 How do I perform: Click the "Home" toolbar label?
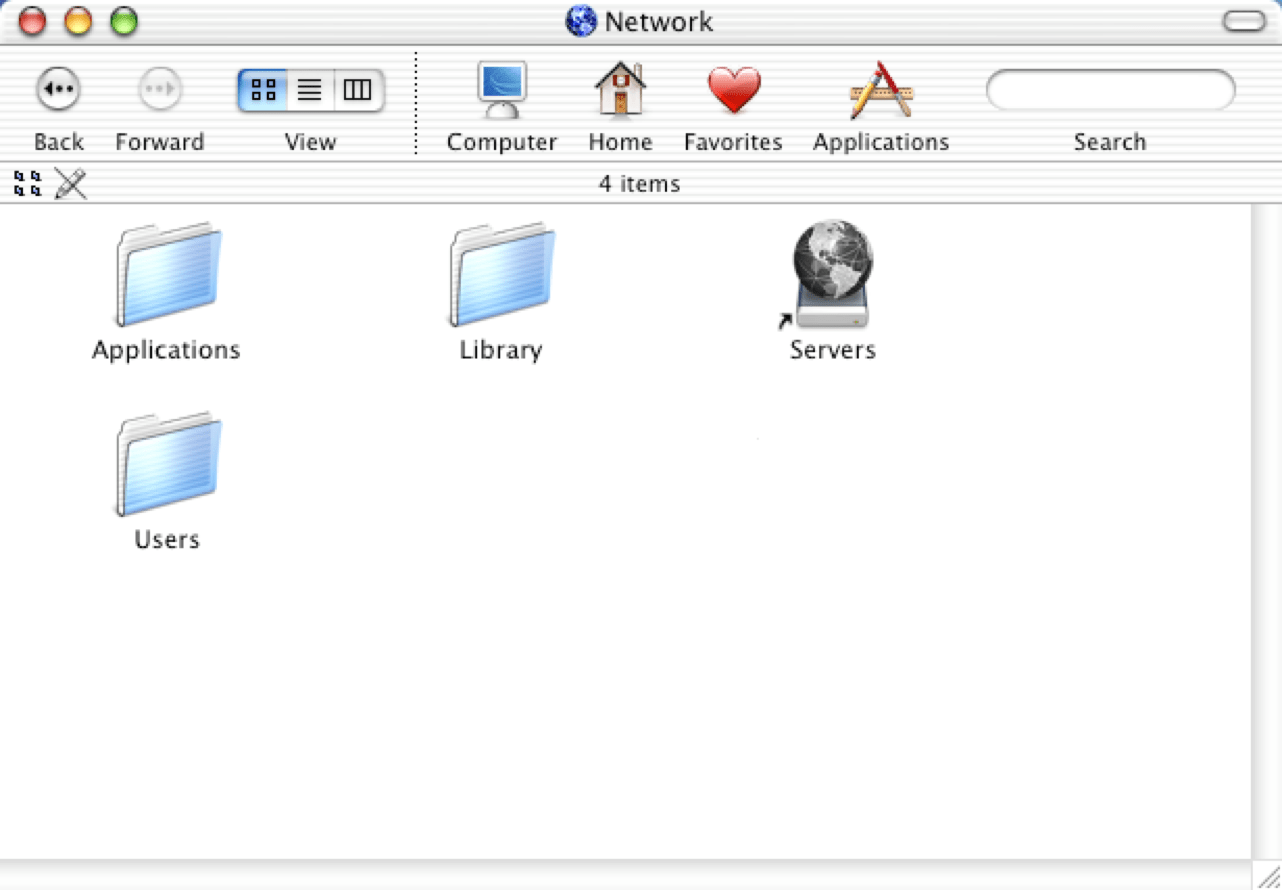point(620,142)
